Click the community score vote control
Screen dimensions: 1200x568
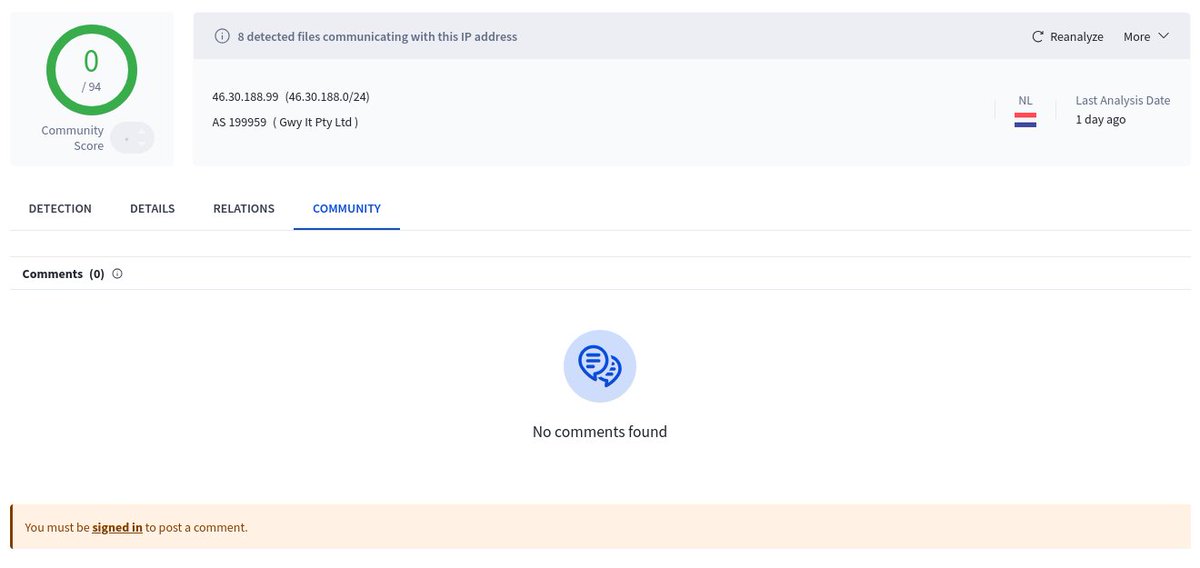pos(132,138)
